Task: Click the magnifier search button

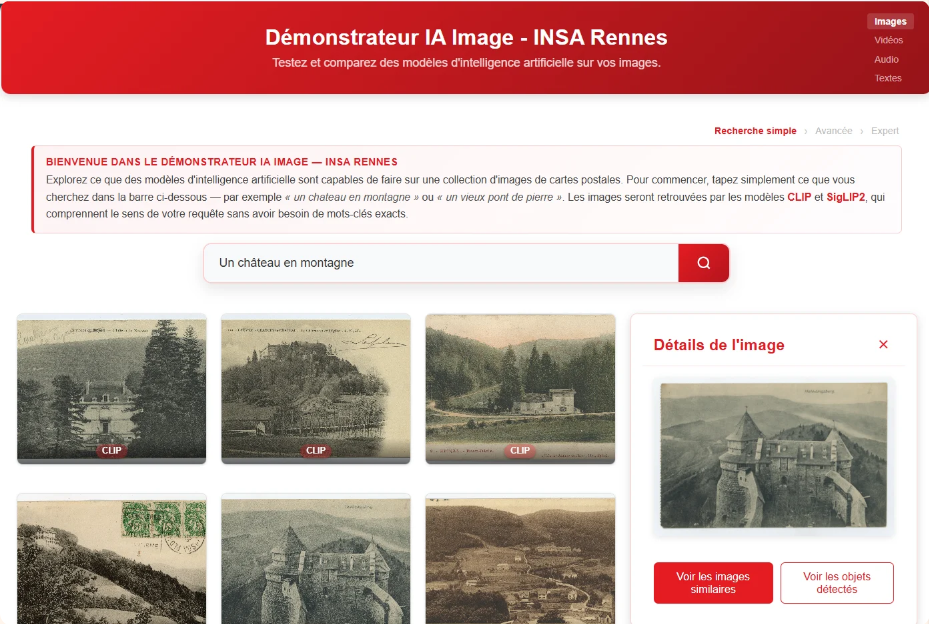Action: (x=703, y=263)
